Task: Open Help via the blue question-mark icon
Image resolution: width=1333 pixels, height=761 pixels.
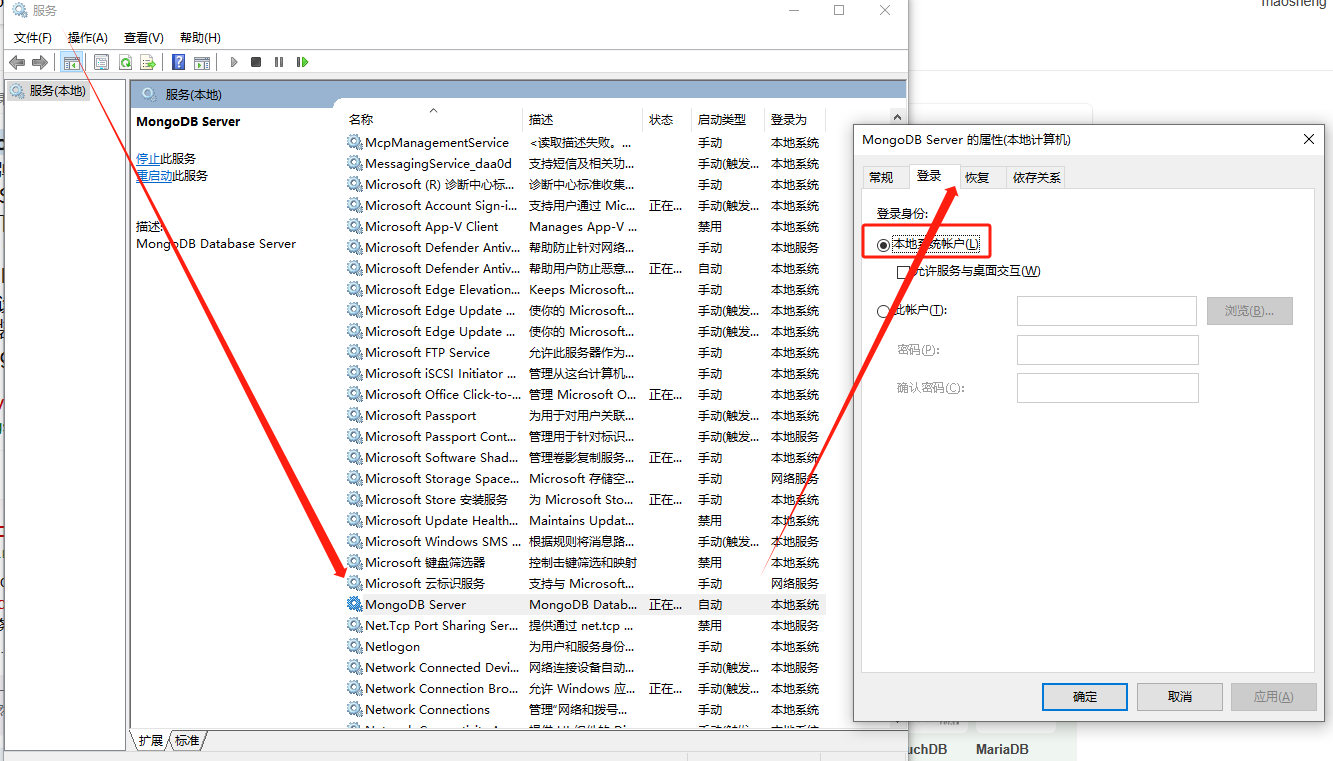Action: pos(179,62)
